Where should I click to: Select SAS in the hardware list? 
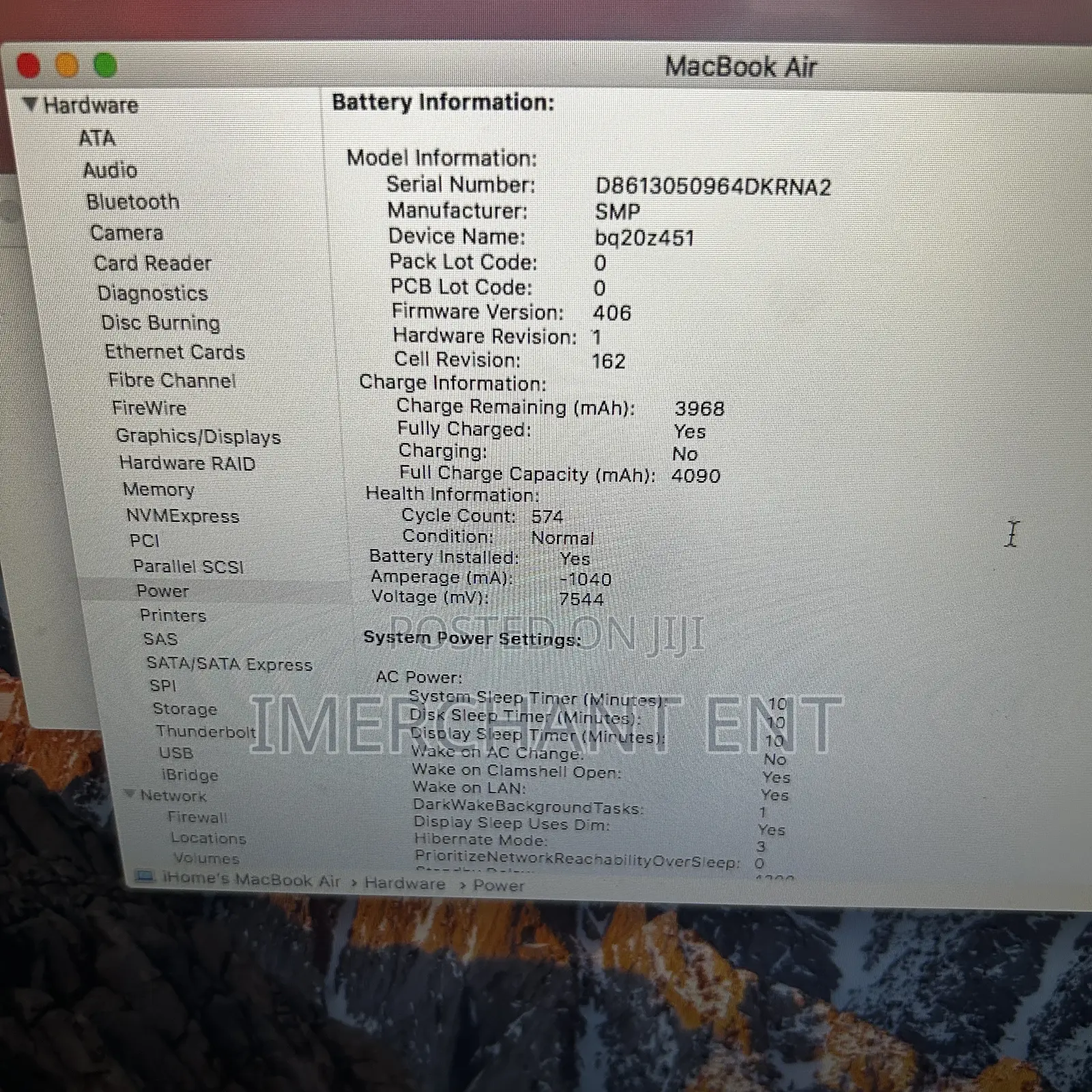(160, 639)
